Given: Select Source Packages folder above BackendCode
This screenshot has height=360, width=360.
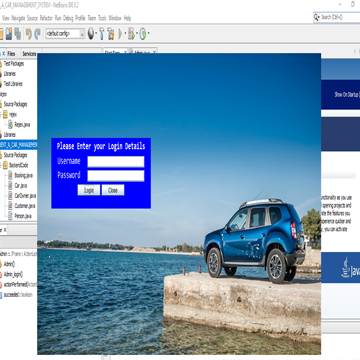Looking at the screenshot, I should coord(15,155).
